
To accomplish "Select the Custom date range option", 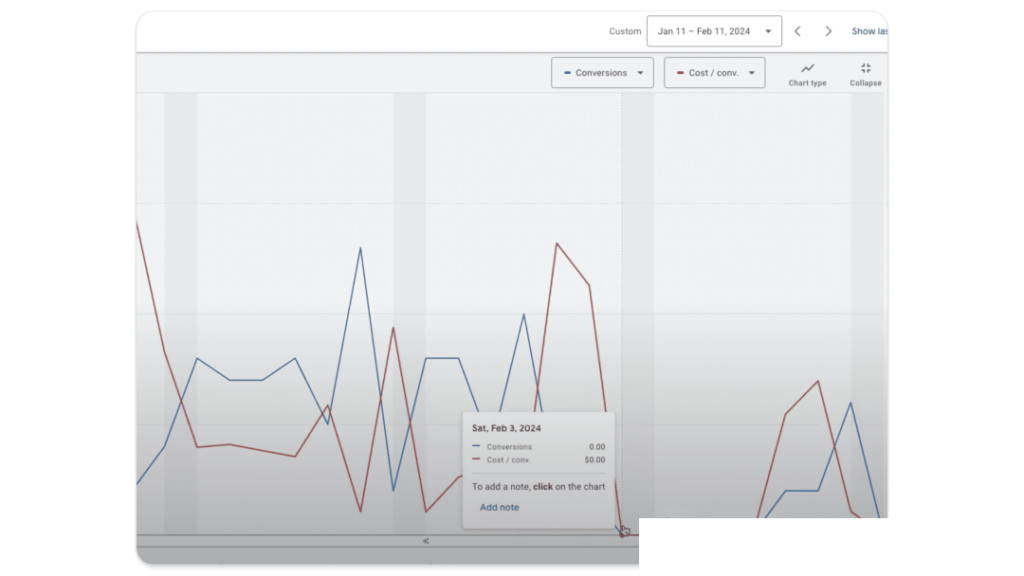I will (625, 31).
